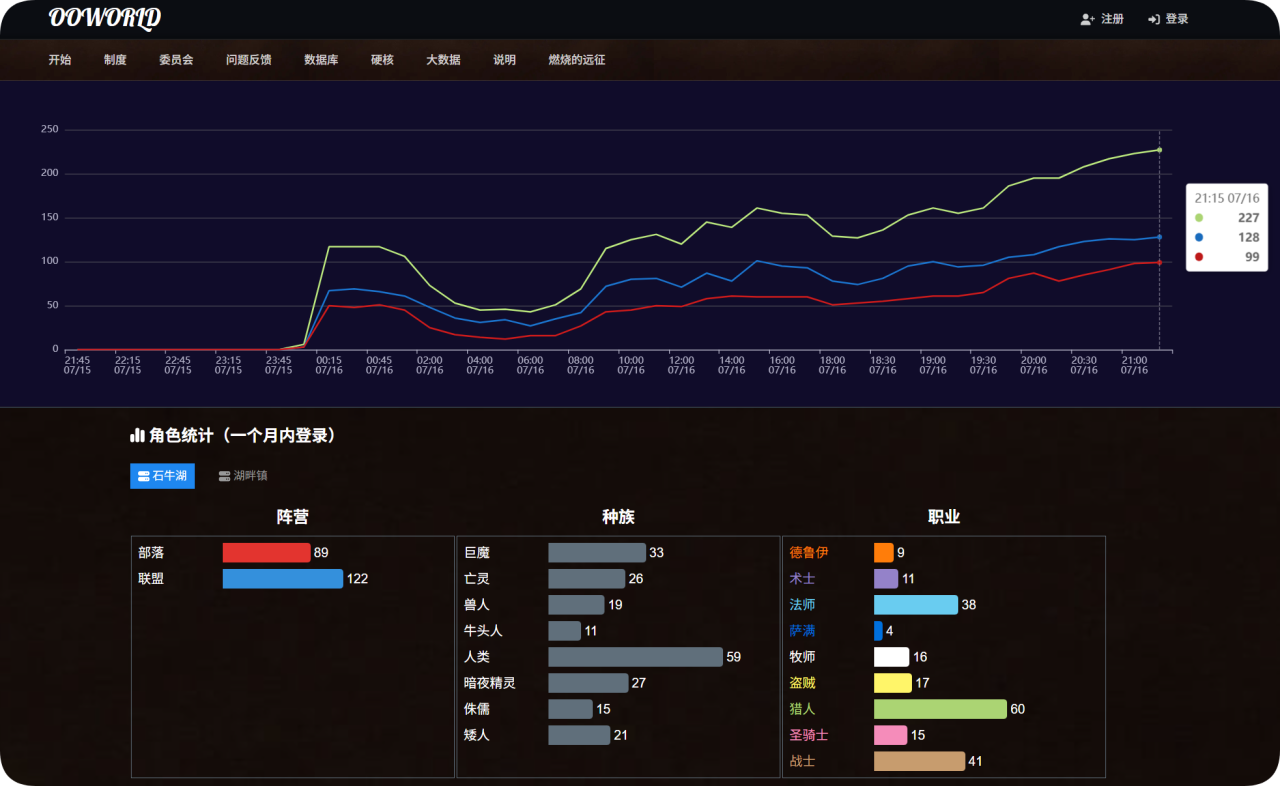Click the 登录 link
Viewport: 1280px width, 786px height.
(x=1176, y=19)
